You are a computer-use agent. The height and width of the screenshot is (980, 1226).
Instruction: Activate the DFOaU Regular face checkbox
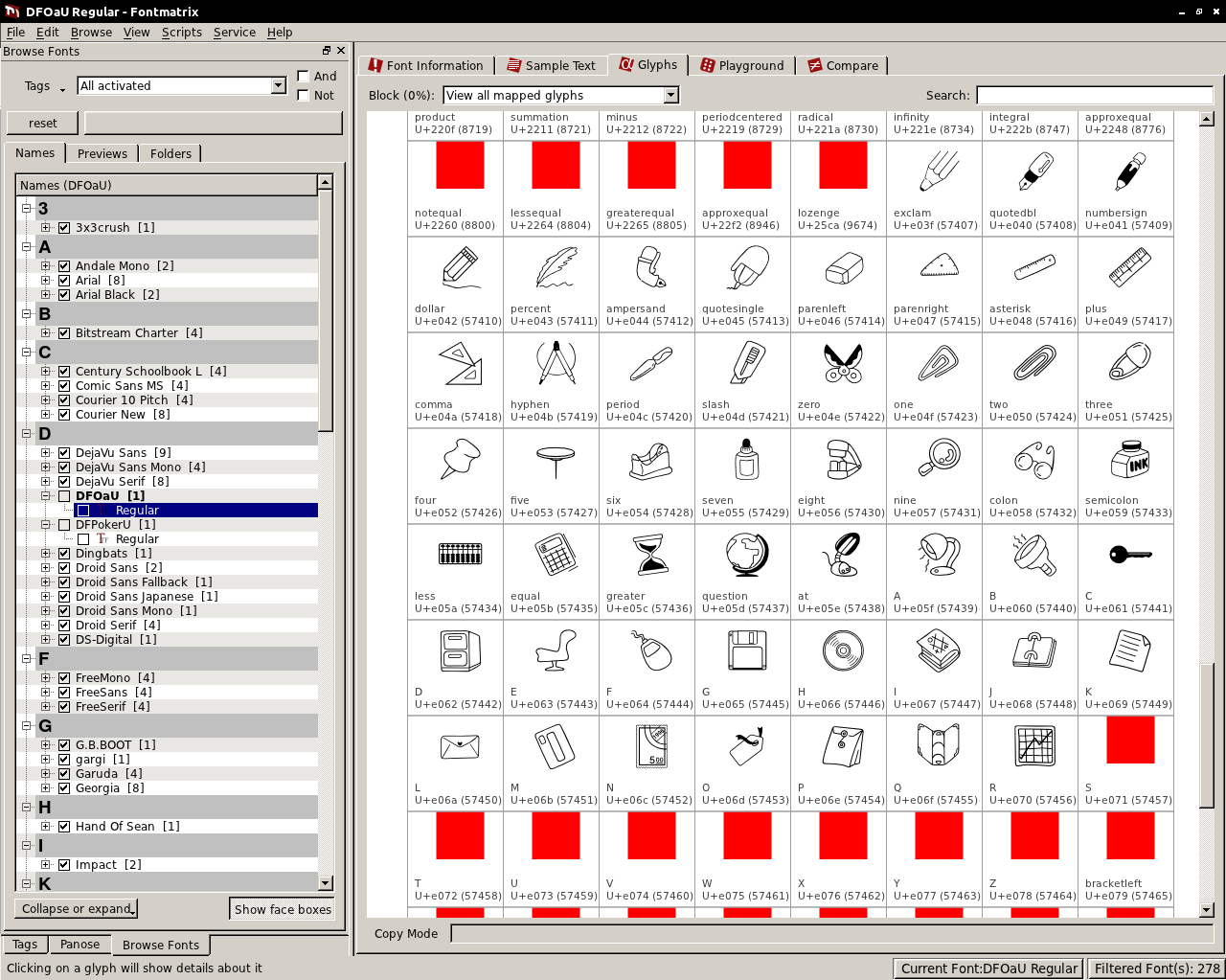tap(83, 511)
